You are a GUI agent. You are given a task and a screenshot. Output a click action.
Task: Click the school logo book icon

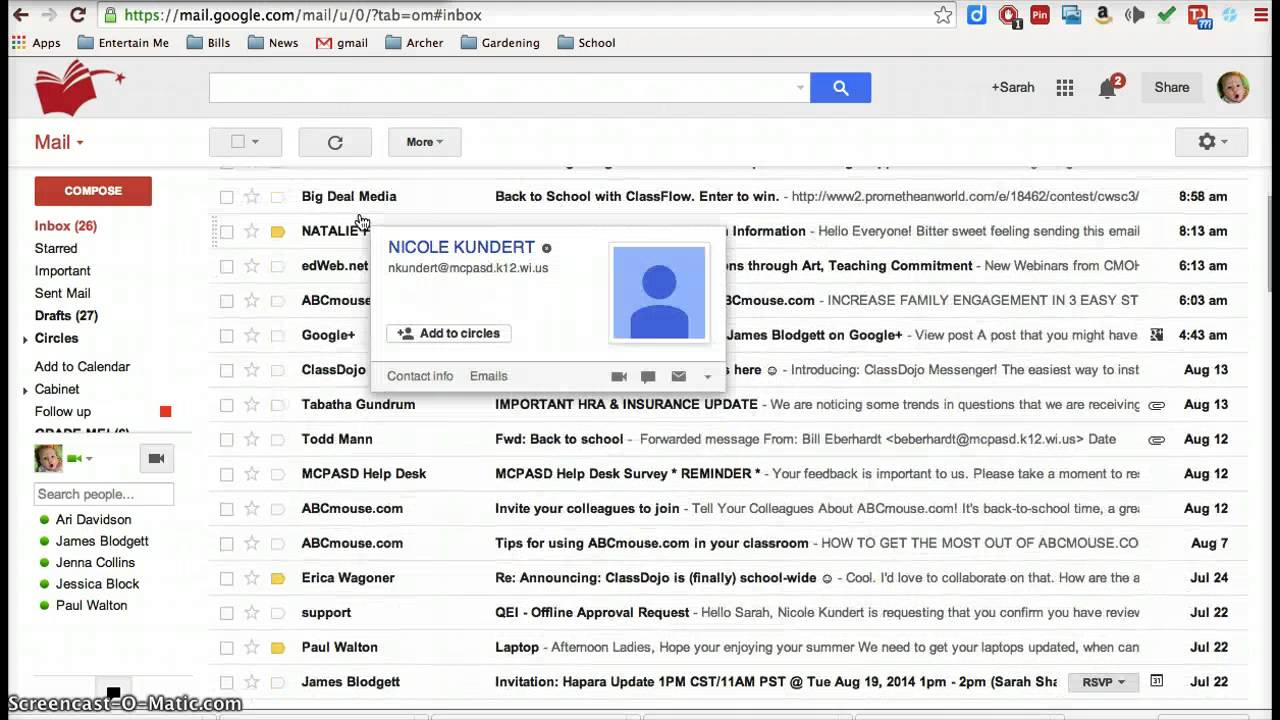coord(78,88)
